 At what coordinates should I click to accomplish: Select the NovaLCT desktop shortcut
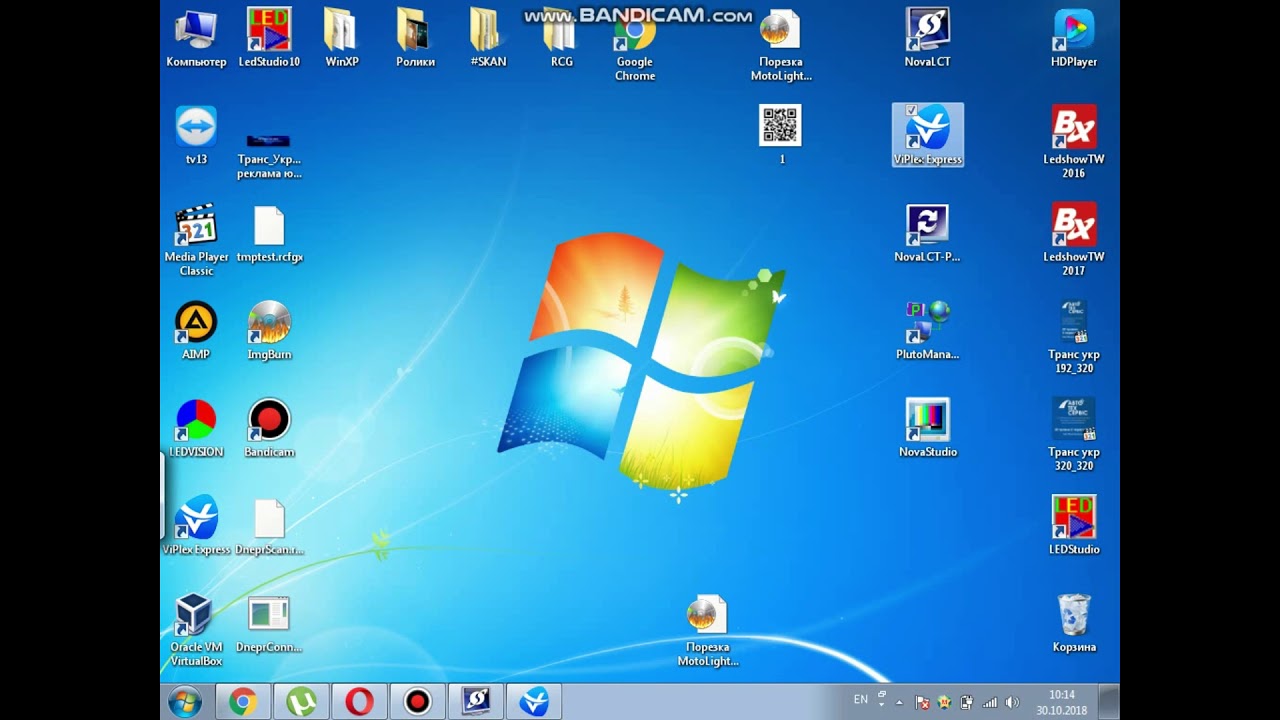(x=927, y=38)
